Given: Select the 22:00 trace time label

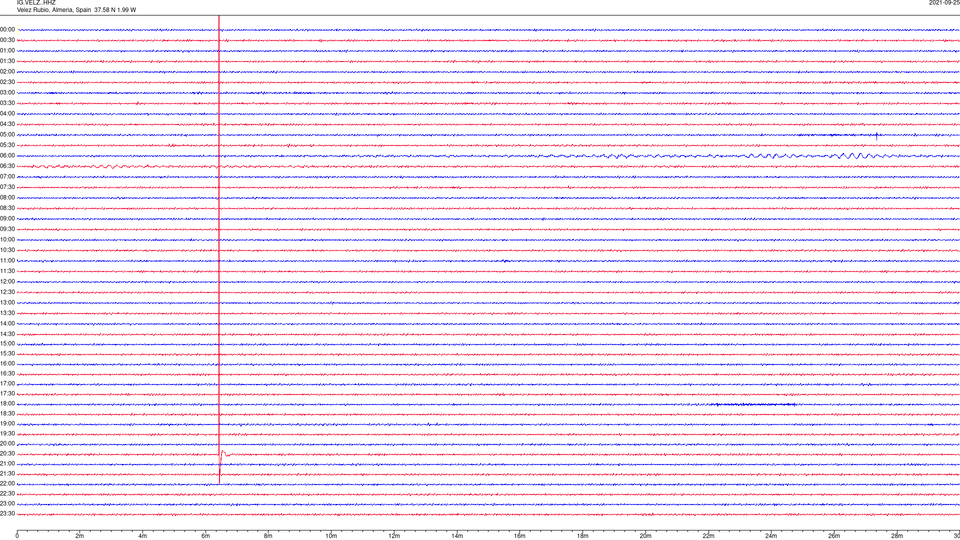Looking at the screenshot, I should tap(7, 484).
